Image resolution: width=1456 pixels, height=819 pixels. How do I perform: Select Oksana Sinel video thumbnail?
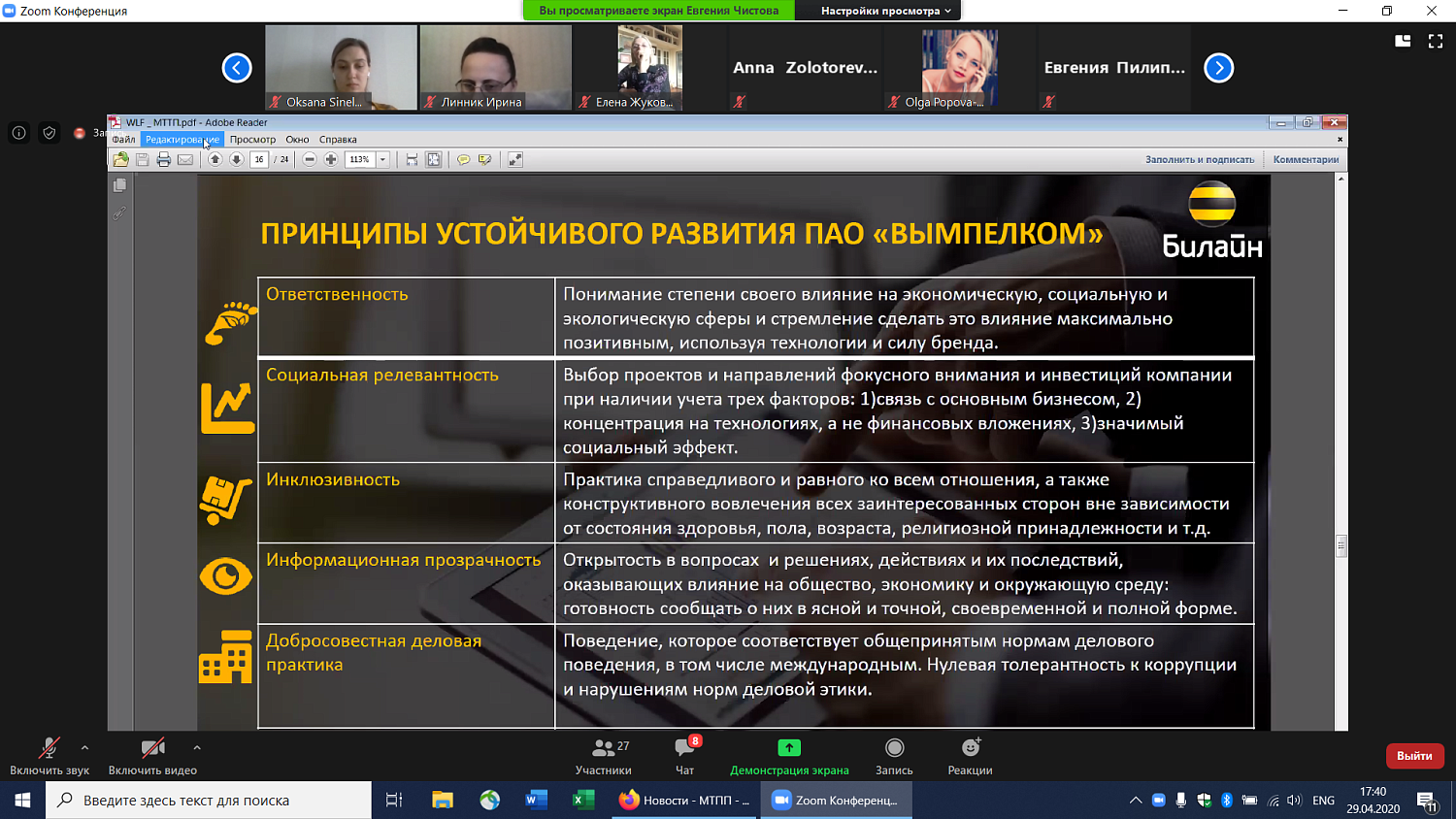click(341, 67)
